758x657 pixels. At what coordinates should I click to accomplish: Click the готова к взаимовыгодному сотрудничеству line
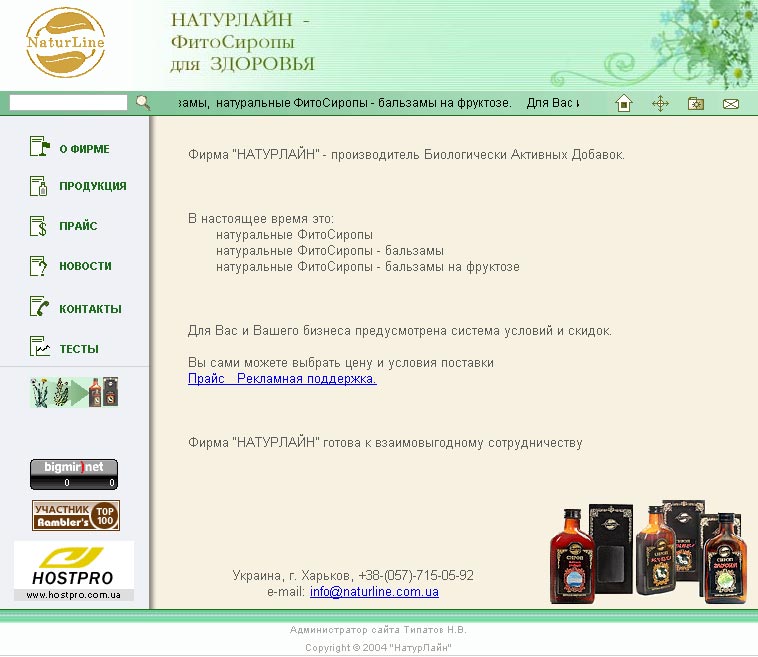click(385, 443)
